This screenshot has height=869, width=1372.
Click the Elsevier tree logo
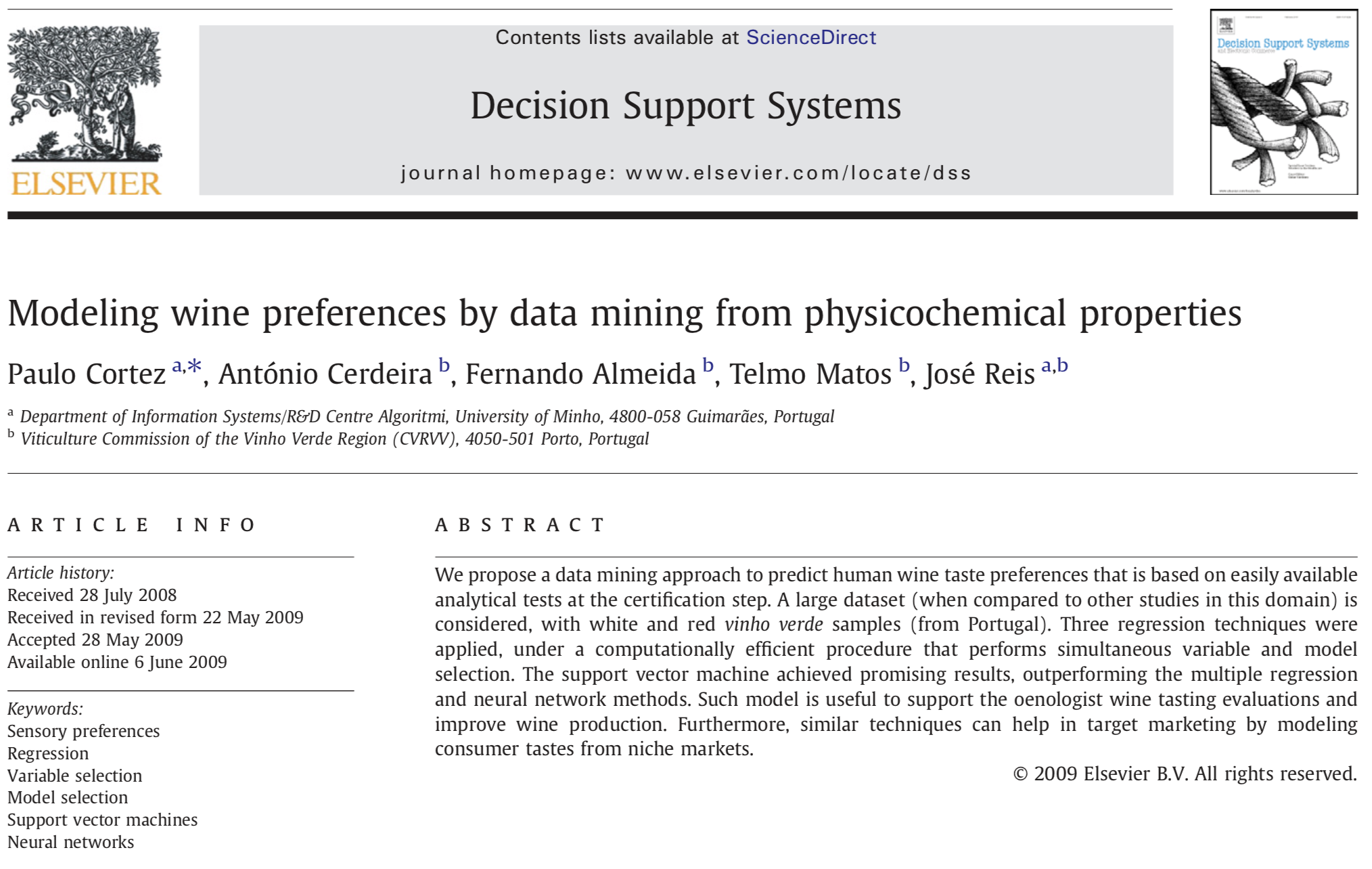pyautogui.click(x=85, y=93)
